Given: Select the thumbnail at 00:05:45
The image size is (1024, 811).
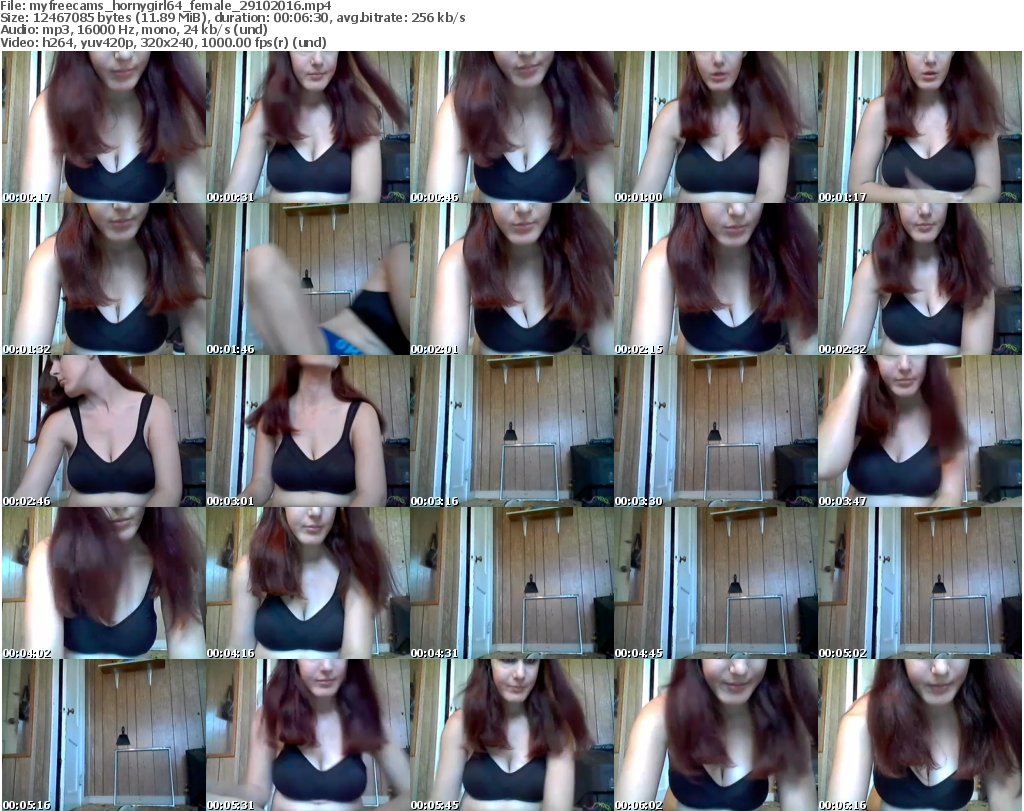Looking at the screenshot, I should point(511,735).
